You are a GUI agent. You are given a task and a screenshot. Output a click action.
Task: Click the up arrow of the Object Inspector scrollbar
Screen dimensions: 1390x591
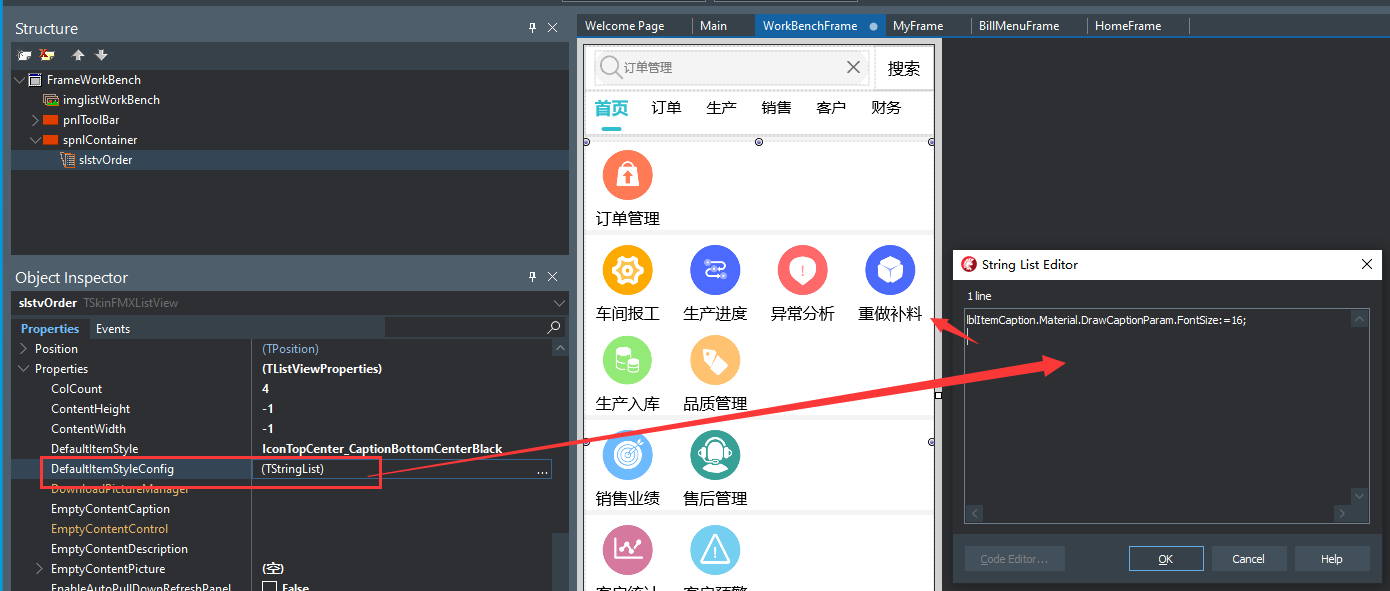[x=561, y=348]
